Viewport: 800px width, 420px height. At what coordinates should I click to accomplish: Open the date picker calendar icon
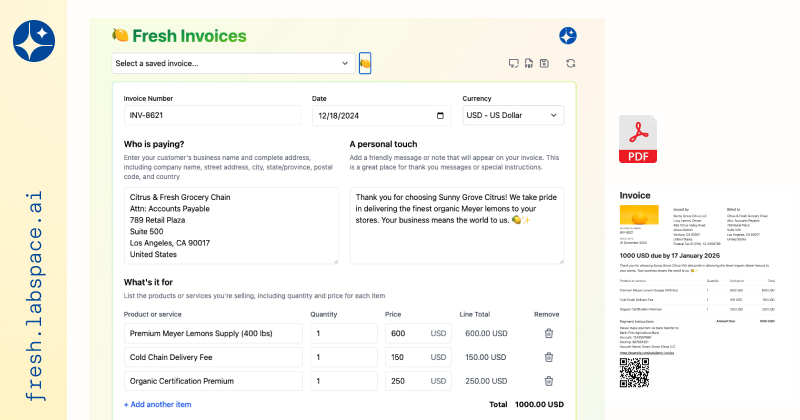[442, 115]
